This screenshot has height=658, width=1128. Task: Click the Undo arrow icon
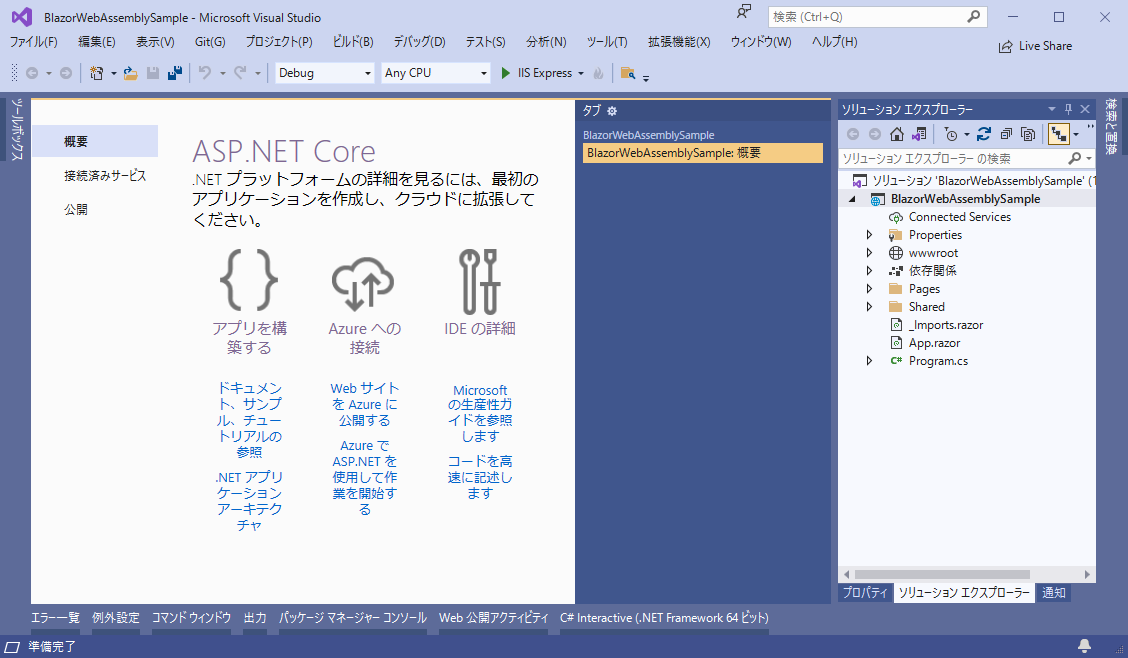pyautogui.click(x=205, y=73)
